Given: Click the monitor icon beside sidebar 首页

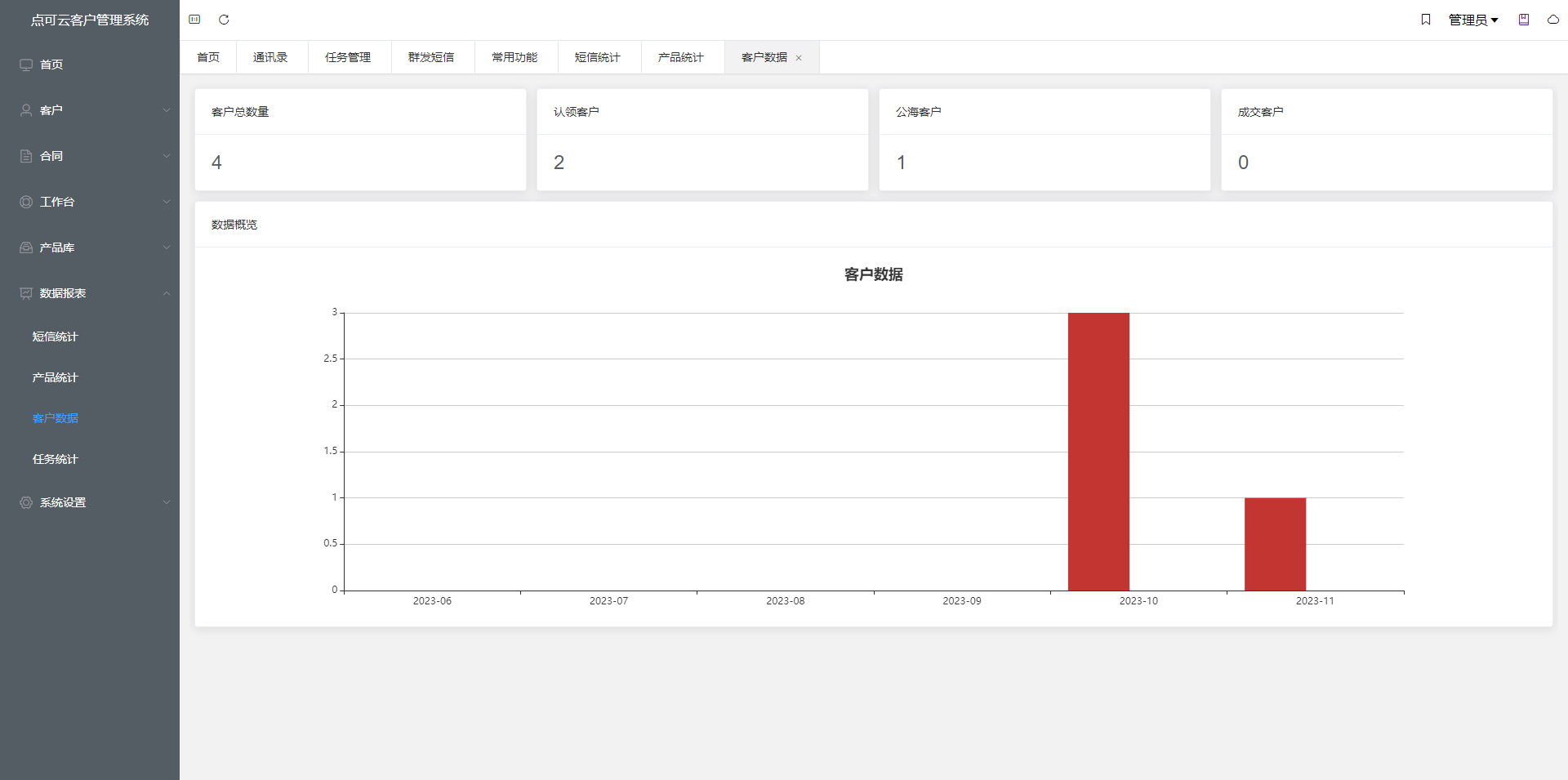Looking at the screenshot, I should [x=26, y=65].
